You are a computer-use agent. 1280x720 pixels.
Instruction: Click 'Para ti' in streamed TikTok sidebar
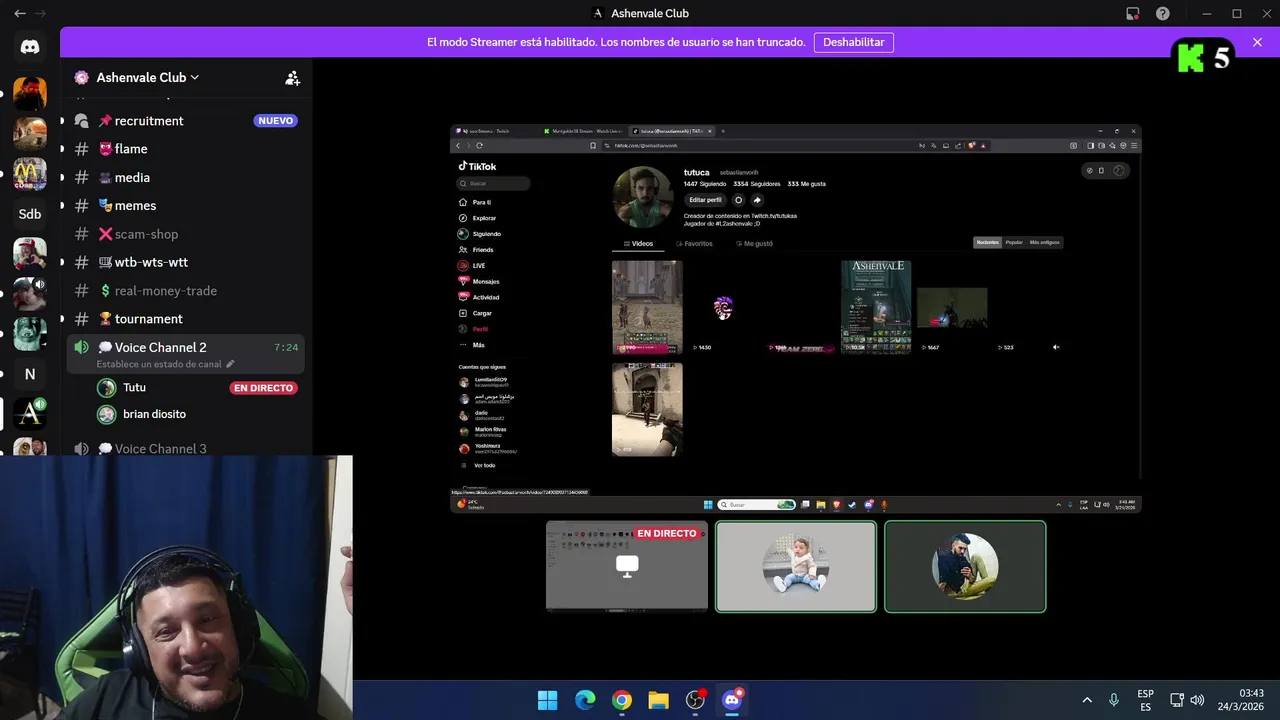point(476,202)
